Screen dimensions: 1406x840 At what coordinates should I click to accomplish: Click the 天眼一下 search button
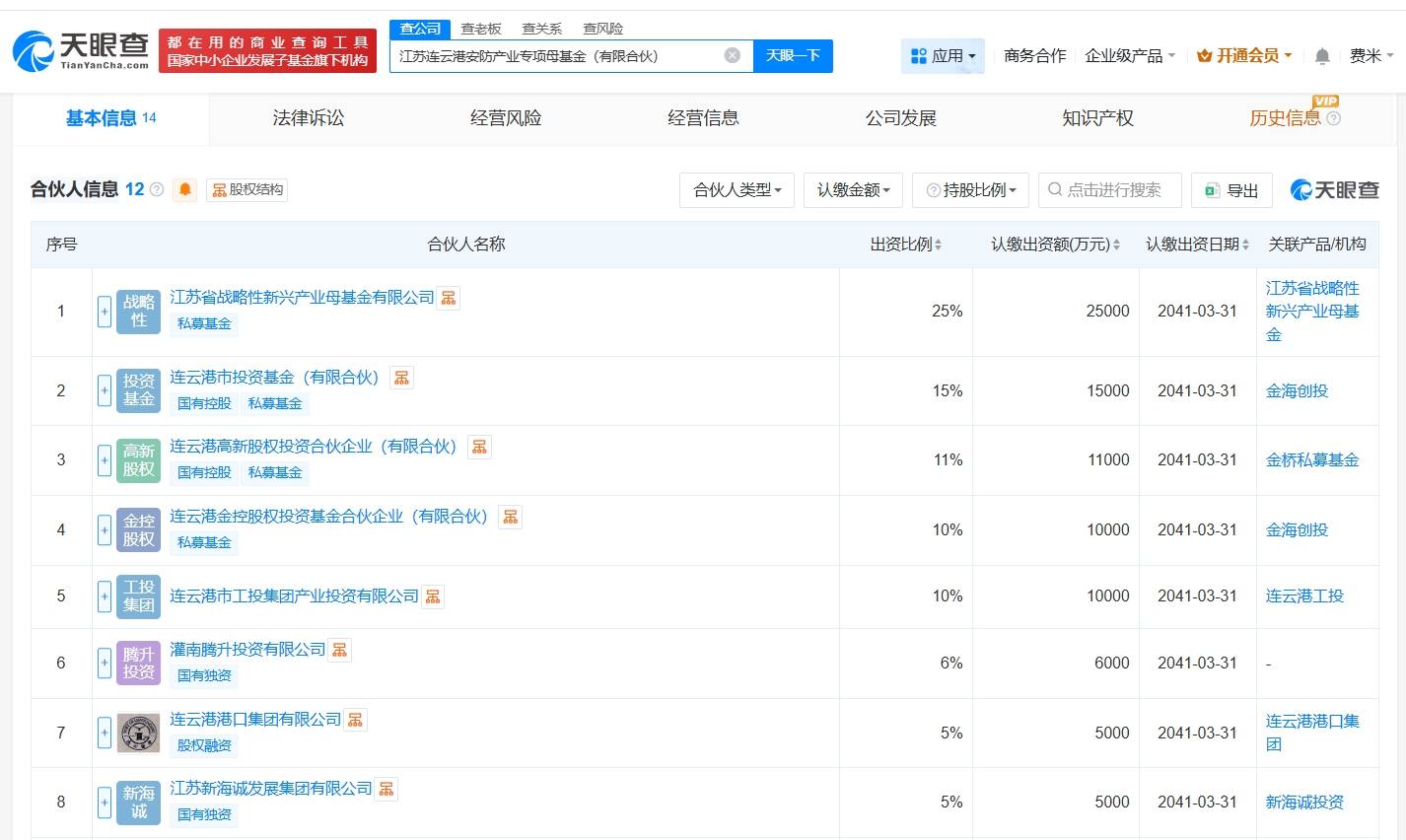click(793, 56)
